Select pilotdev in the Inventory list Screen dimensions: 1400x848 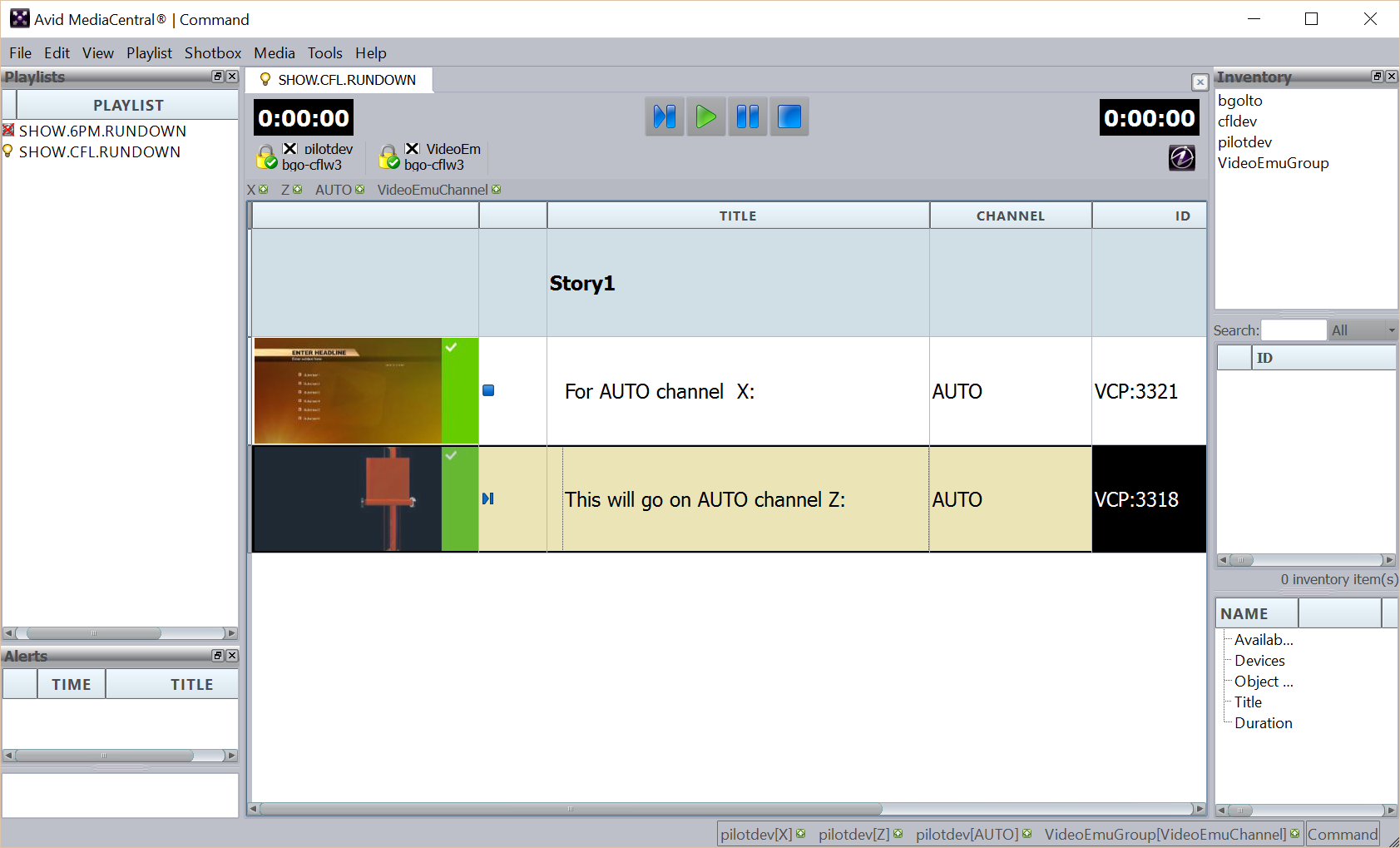[1244, 142]
